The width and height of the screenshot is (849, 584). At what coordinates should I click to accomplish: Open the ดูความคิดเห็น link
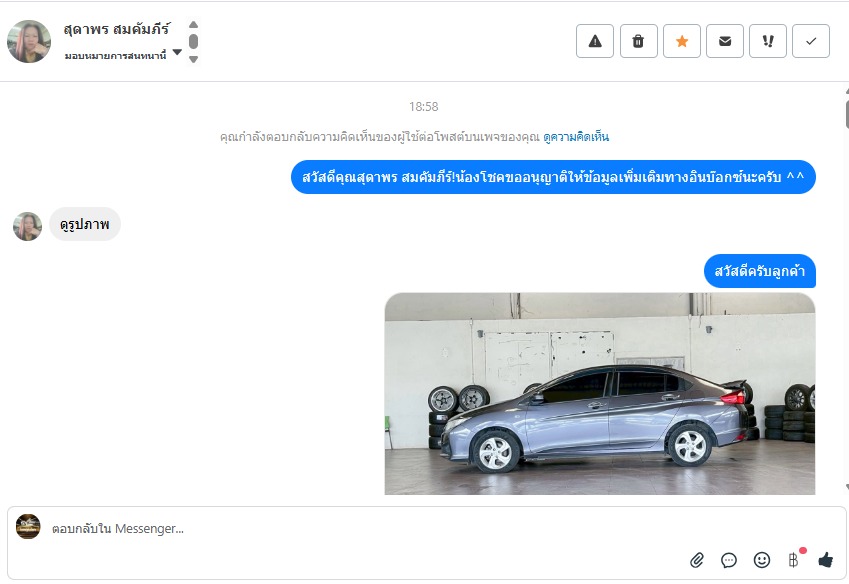(x=576, y=136)
